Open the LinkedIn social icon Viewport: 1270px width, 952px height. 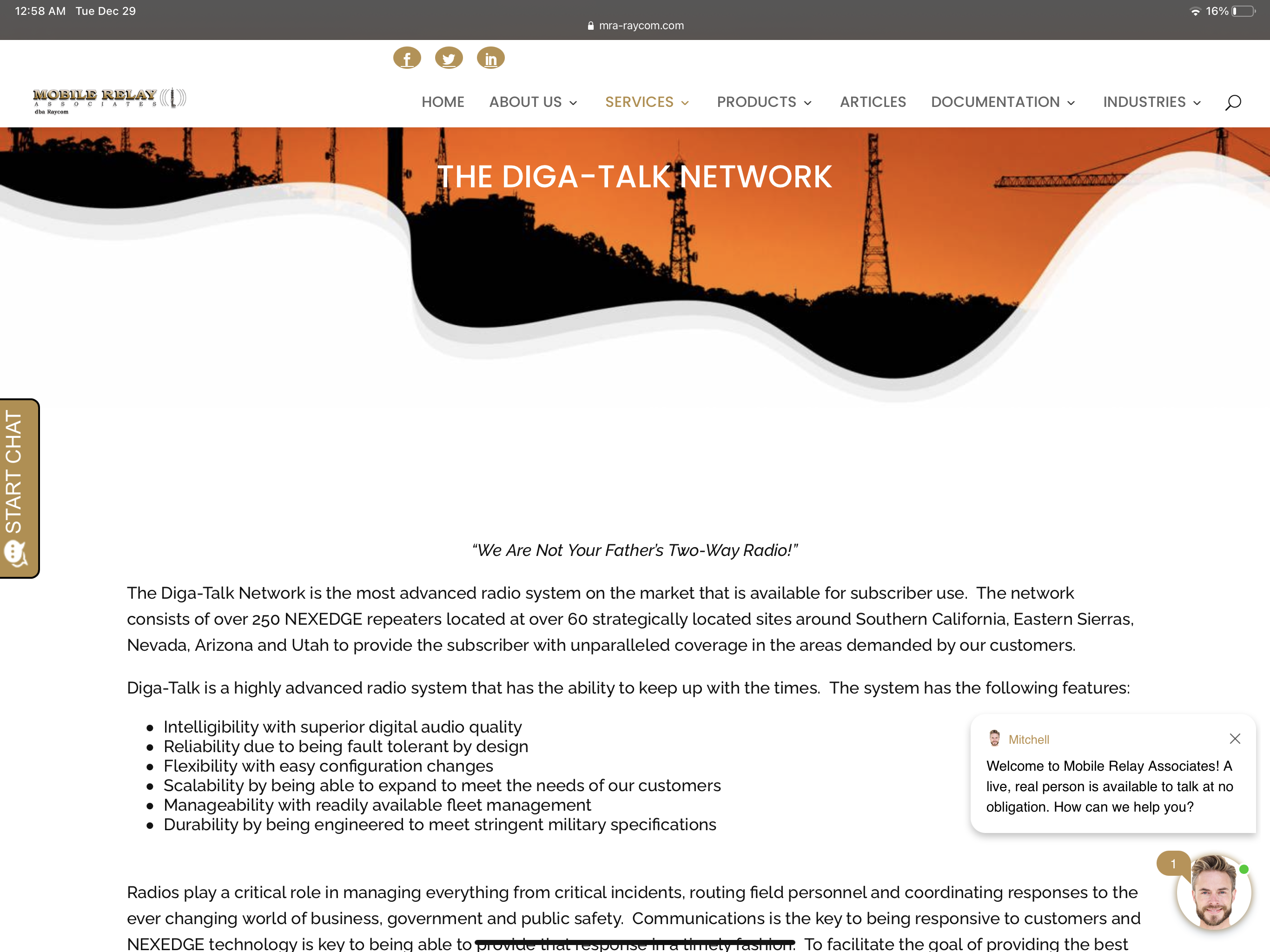coord(491,58)
